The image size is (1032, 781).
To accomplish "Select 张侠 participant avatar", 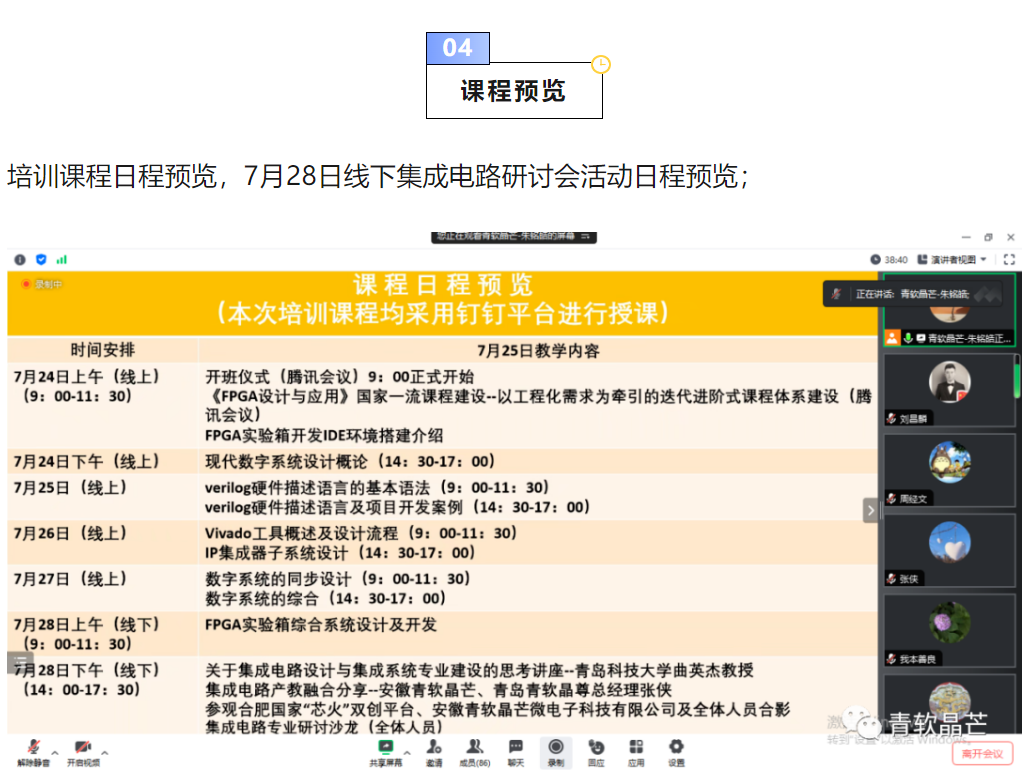I will tap(950, 542).
